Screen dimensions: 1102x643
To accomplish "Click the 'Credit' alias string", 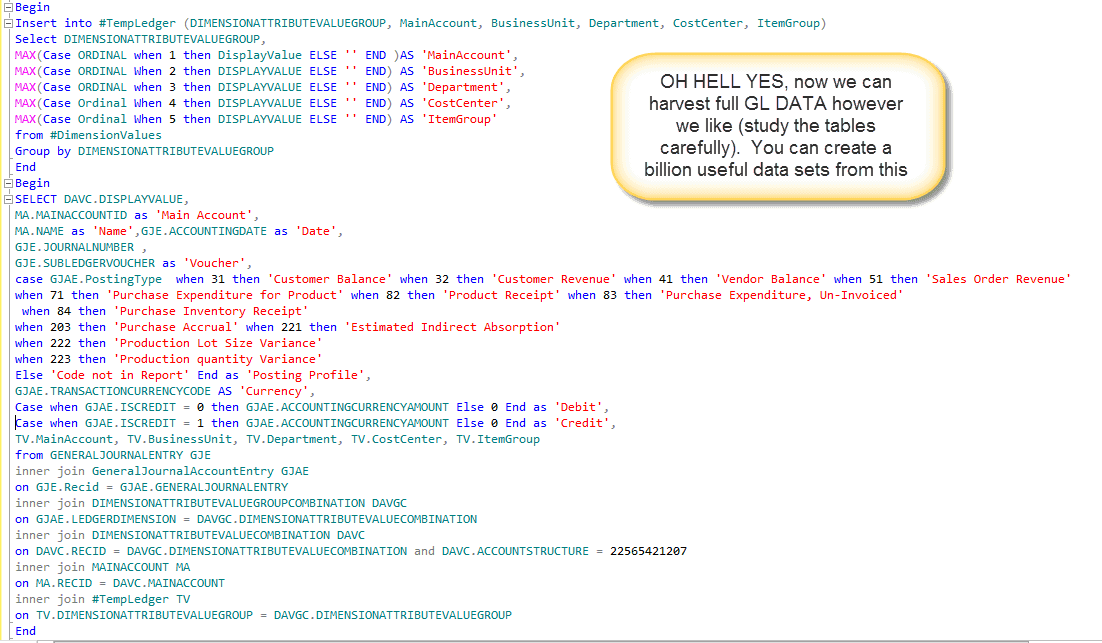I will point(582,423).
